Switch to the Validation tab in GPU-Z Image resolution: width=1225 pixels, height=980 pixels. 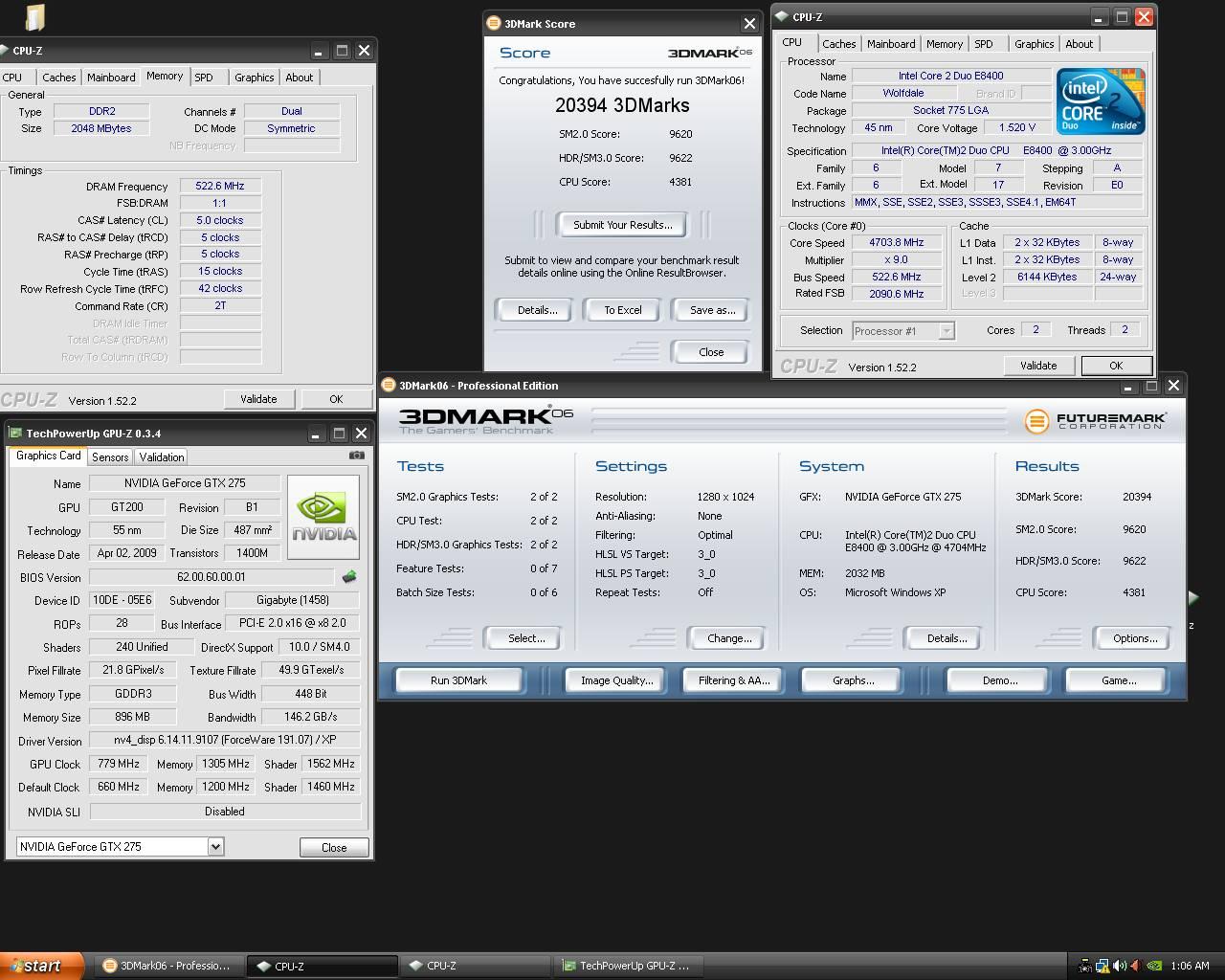[161, 457]
